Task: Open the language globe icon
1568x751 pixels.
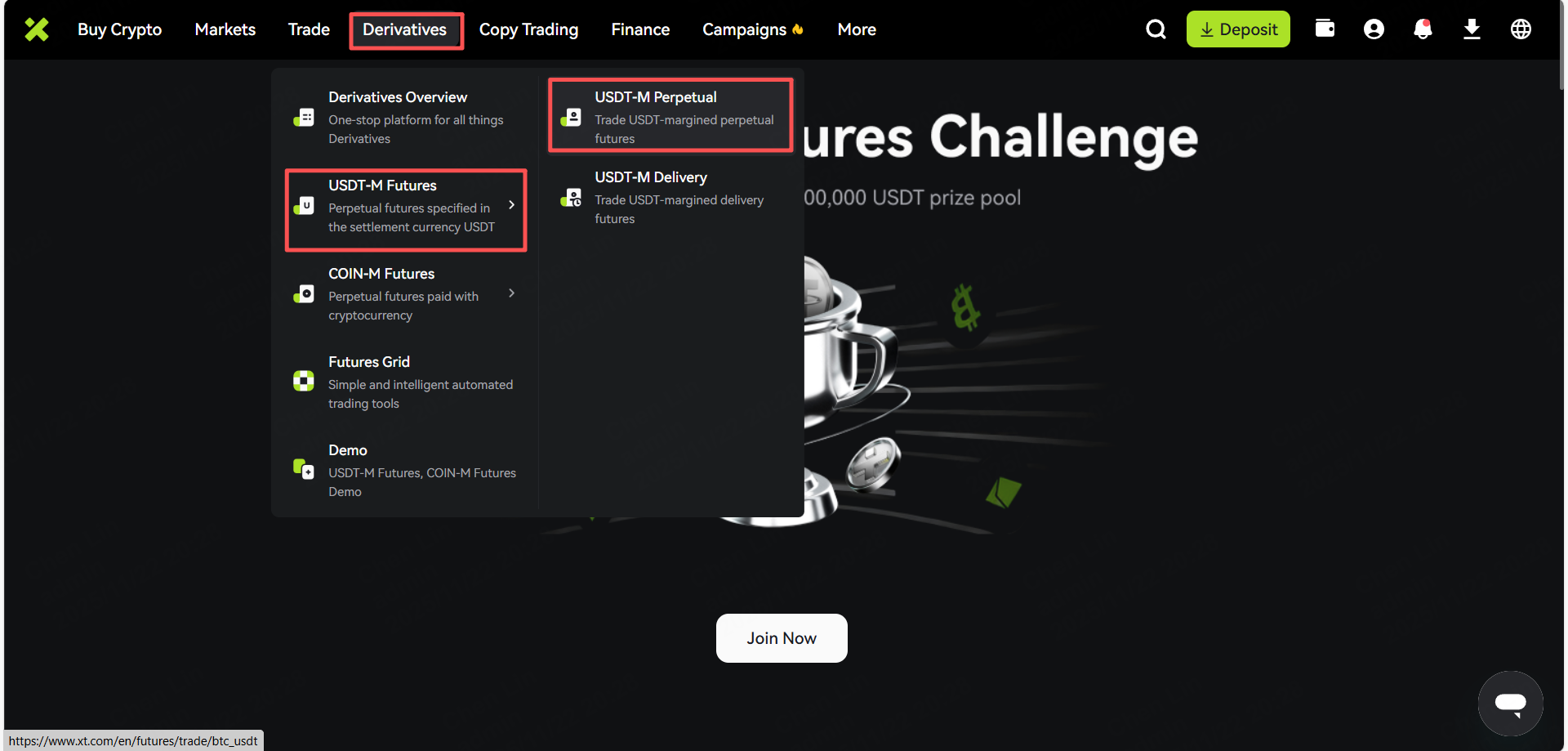Action: point(1521,29)
